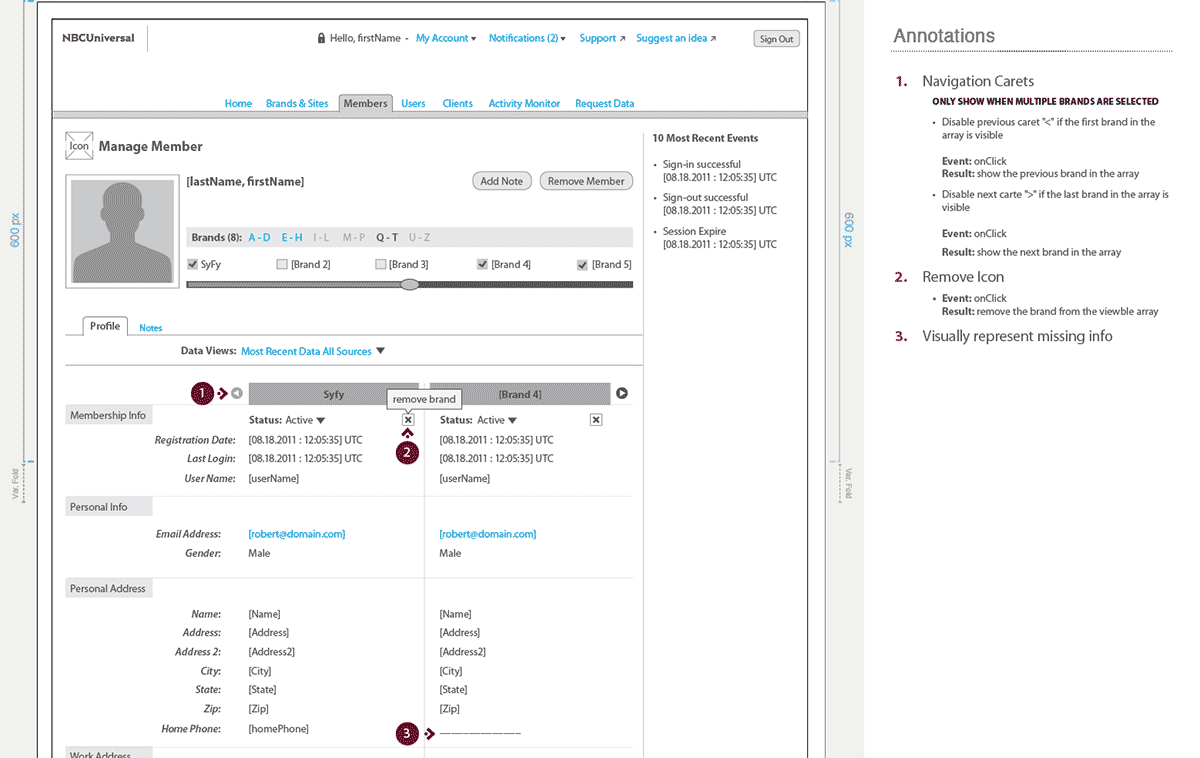Click the next brand navigation caret
This screenshot has width=1200, height=758.
pyautogui.click(x=622, y=394)
